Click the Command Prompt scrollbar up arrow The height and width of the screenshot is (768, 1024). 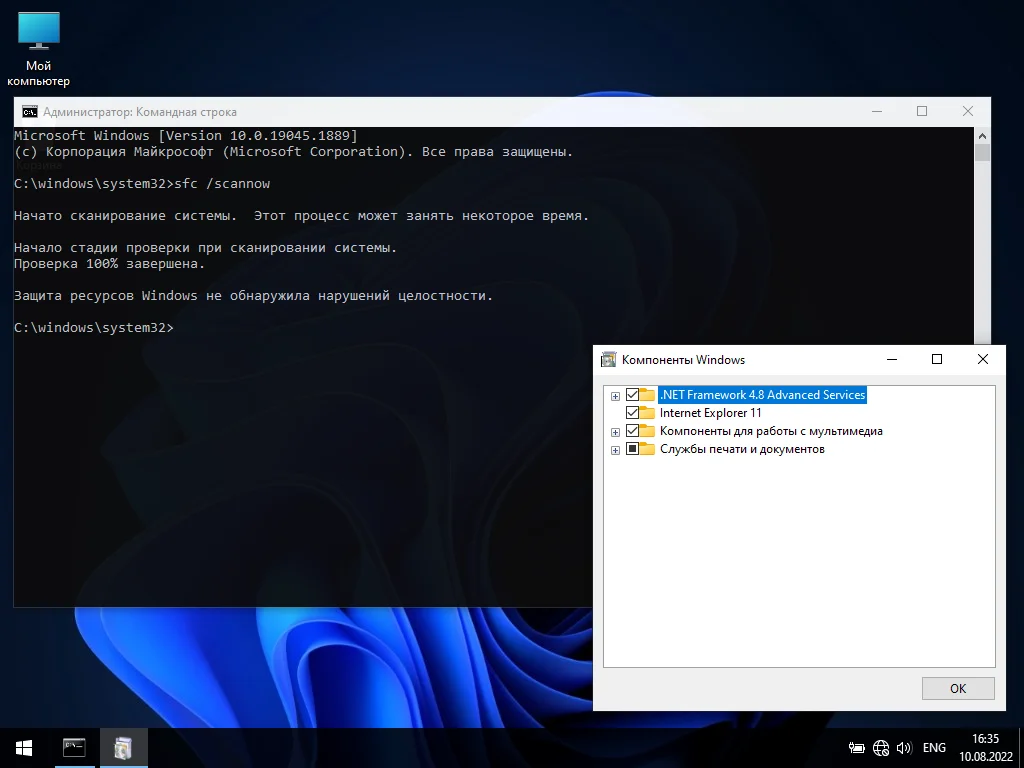coord(982,135)
